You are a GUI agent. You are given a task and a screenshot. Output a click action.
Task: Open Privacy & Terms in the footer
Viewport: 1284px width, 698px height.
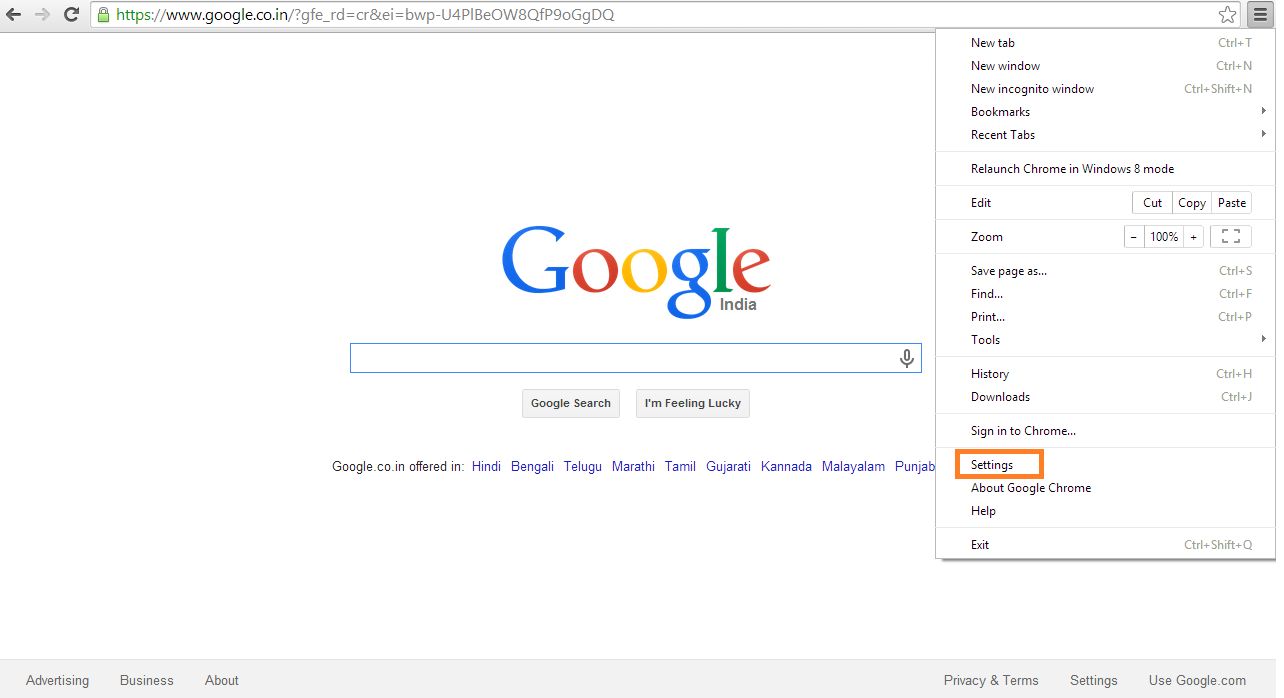pos(991,680)
